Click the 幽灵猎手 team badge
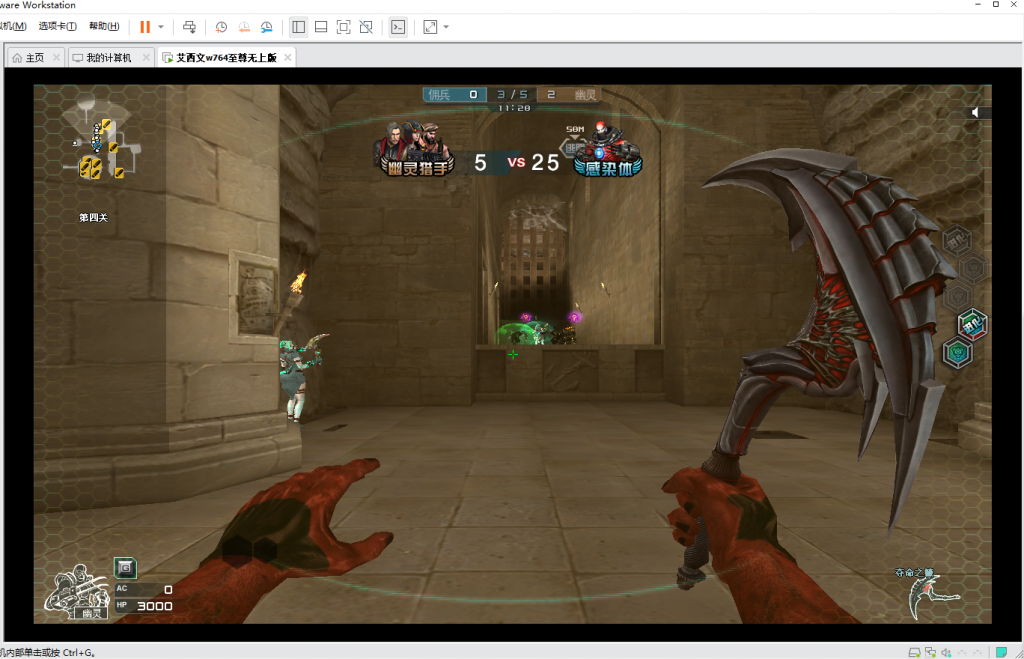 (x=417, y=150)
